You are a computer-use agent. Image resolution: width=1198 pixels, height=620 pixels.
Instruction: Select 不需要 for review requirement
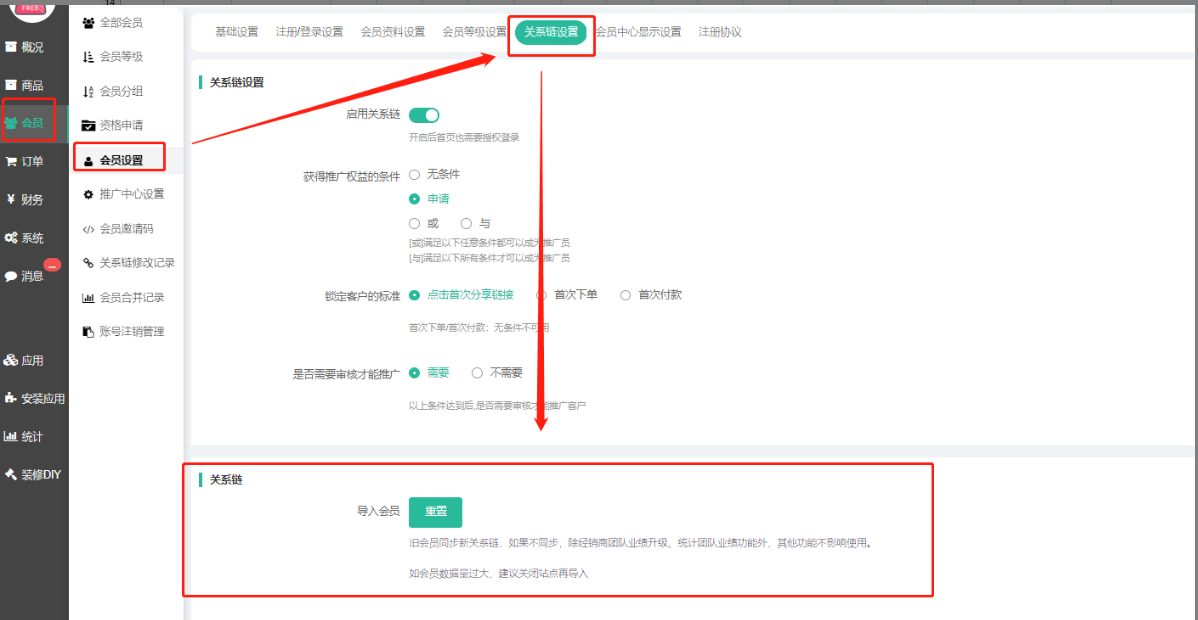[x=477, y=373]
